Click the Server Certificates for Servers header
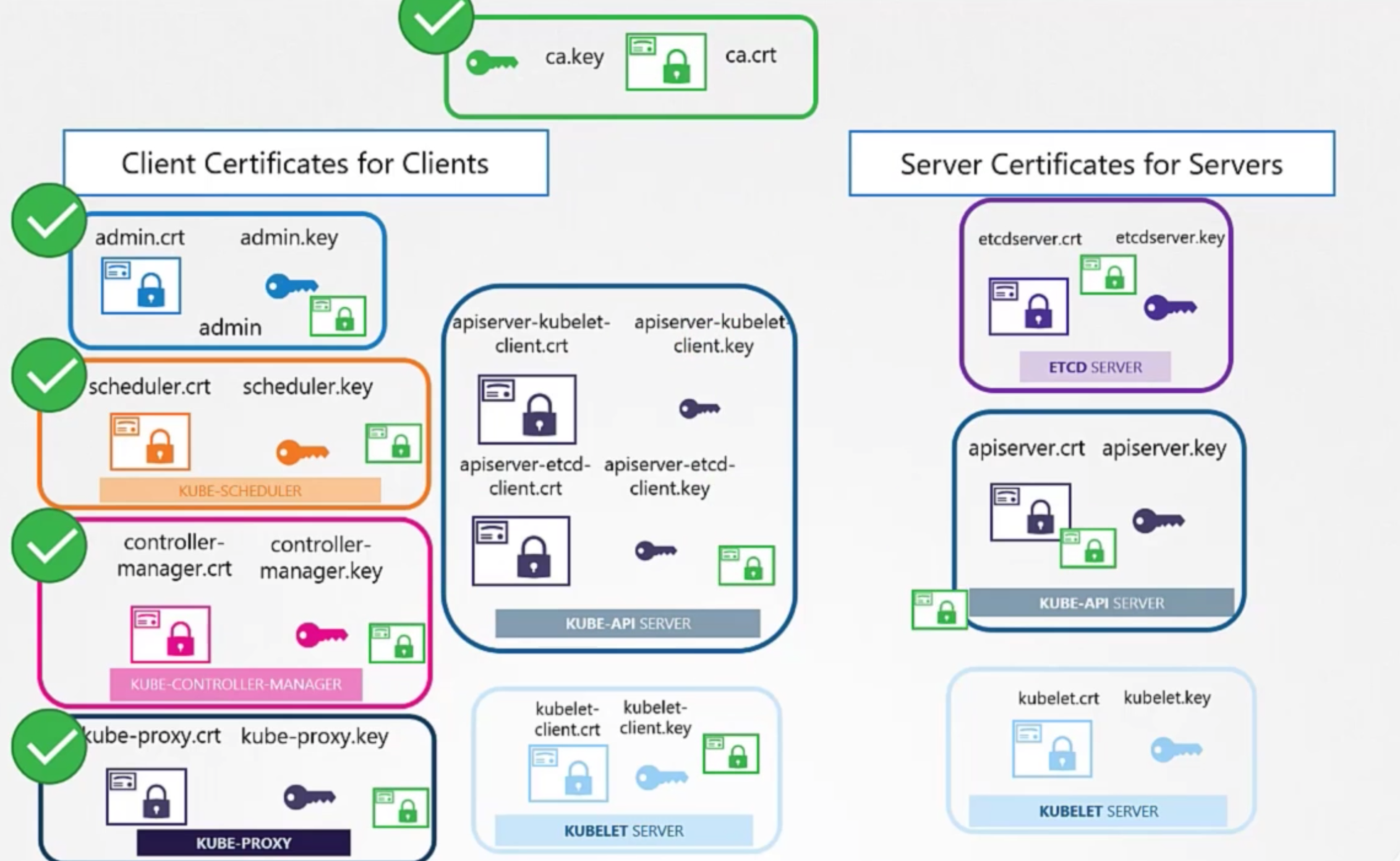Screen dimensions: 1400x861 click(1091, 164)
